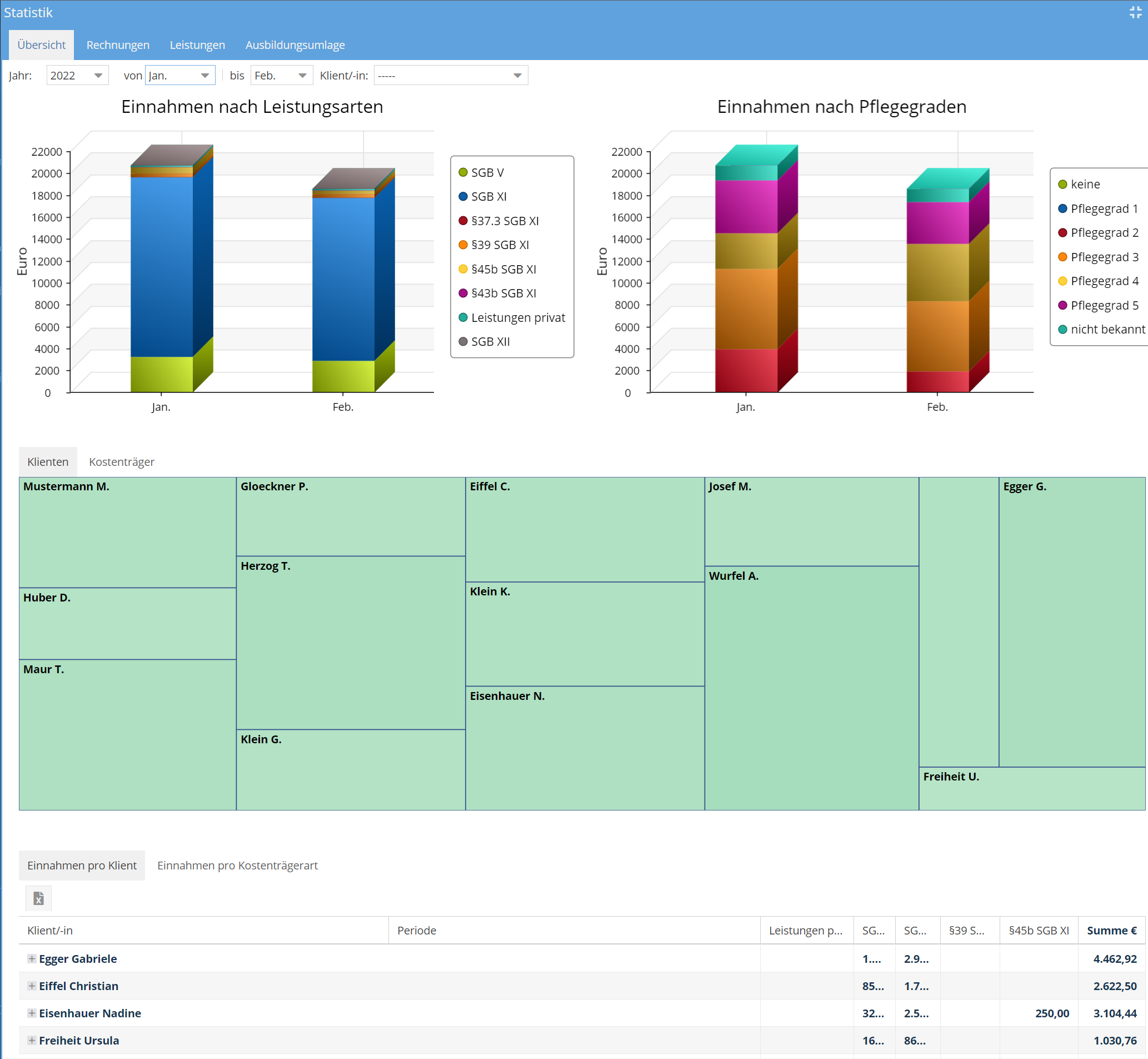This screenshot has width=1148, height=1059.
Task: Click the collapse window icon top right
Action: (x=1135, y=13)
